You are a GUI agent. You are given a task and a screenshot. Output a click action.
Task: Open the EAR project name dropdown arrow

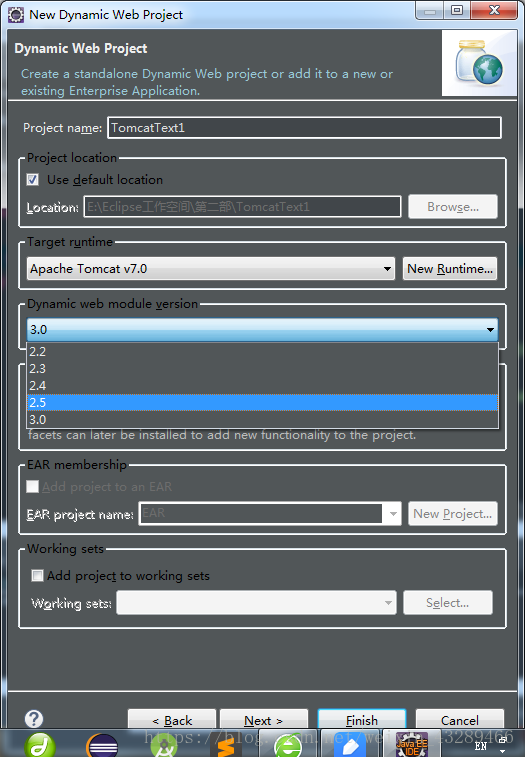(x=393, y=513)
